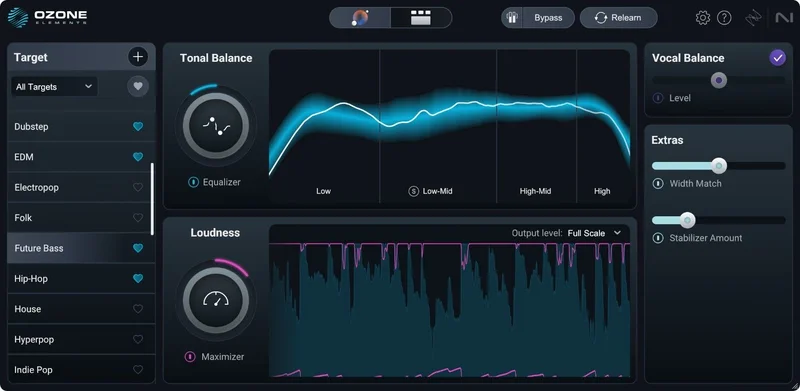The width and height of the screenshot is (800, 391).
Task: Open the Output level Full Scale dropdown
Action: click(594, 233)
